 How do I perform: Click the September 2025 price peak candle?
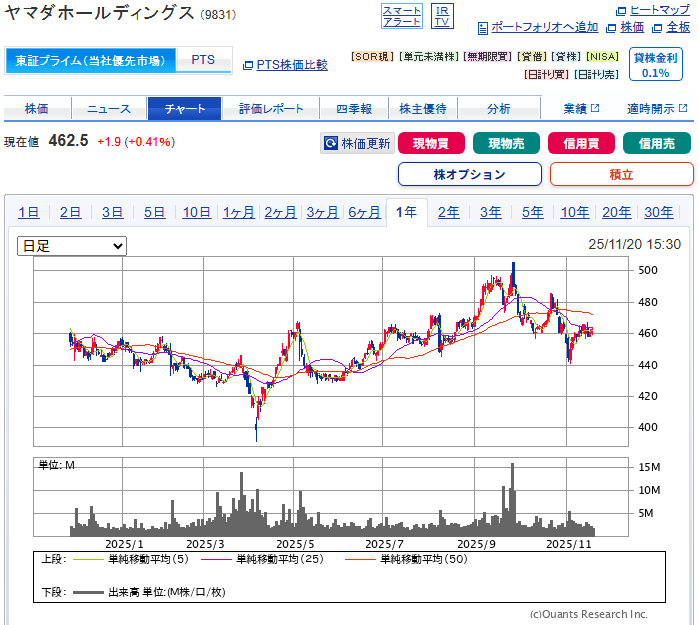coord(514,274)
